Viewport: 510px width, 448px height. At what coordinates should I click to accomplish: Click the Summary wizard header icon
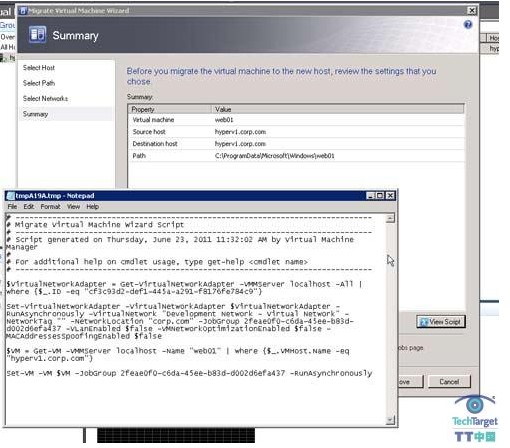pos(37,35)
